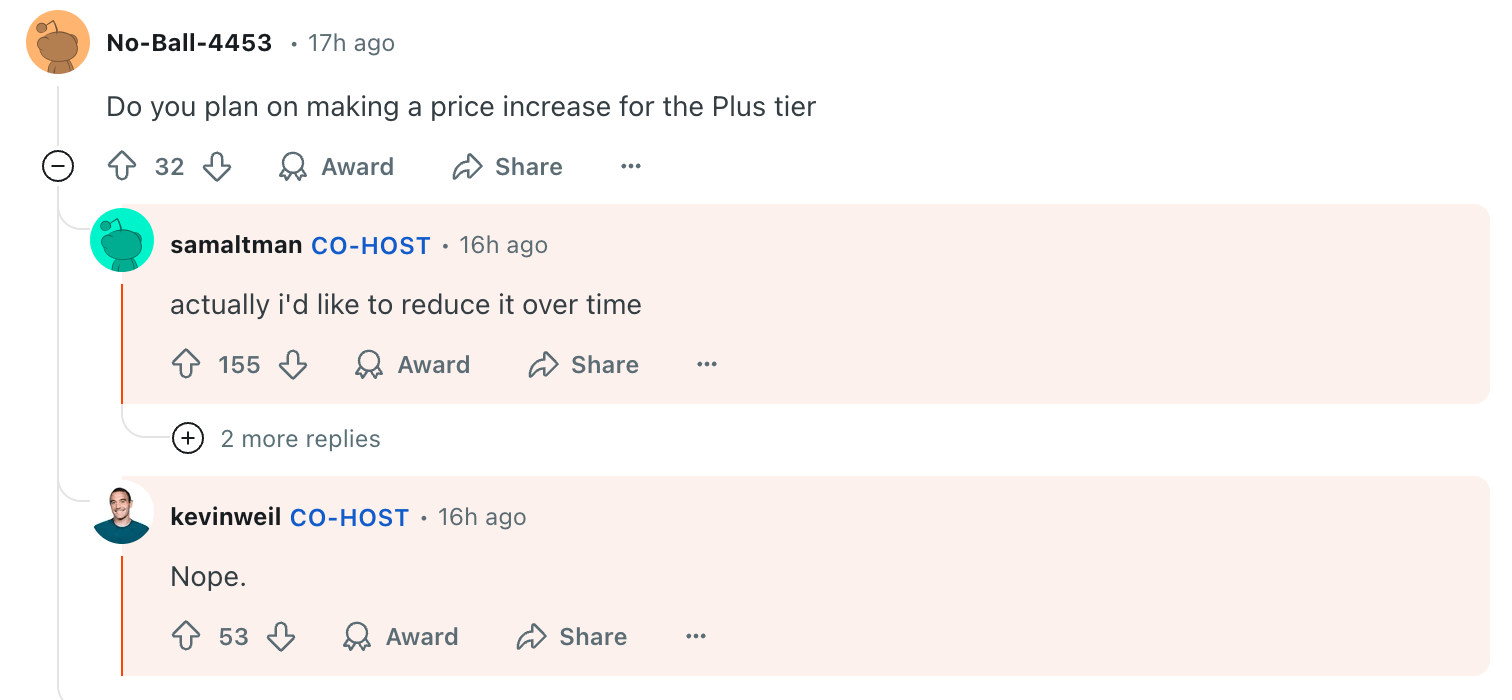Upvote kevinweil's "Nope." reply
The width and height of the screenshot is (1512, 700).
[186, 637]
